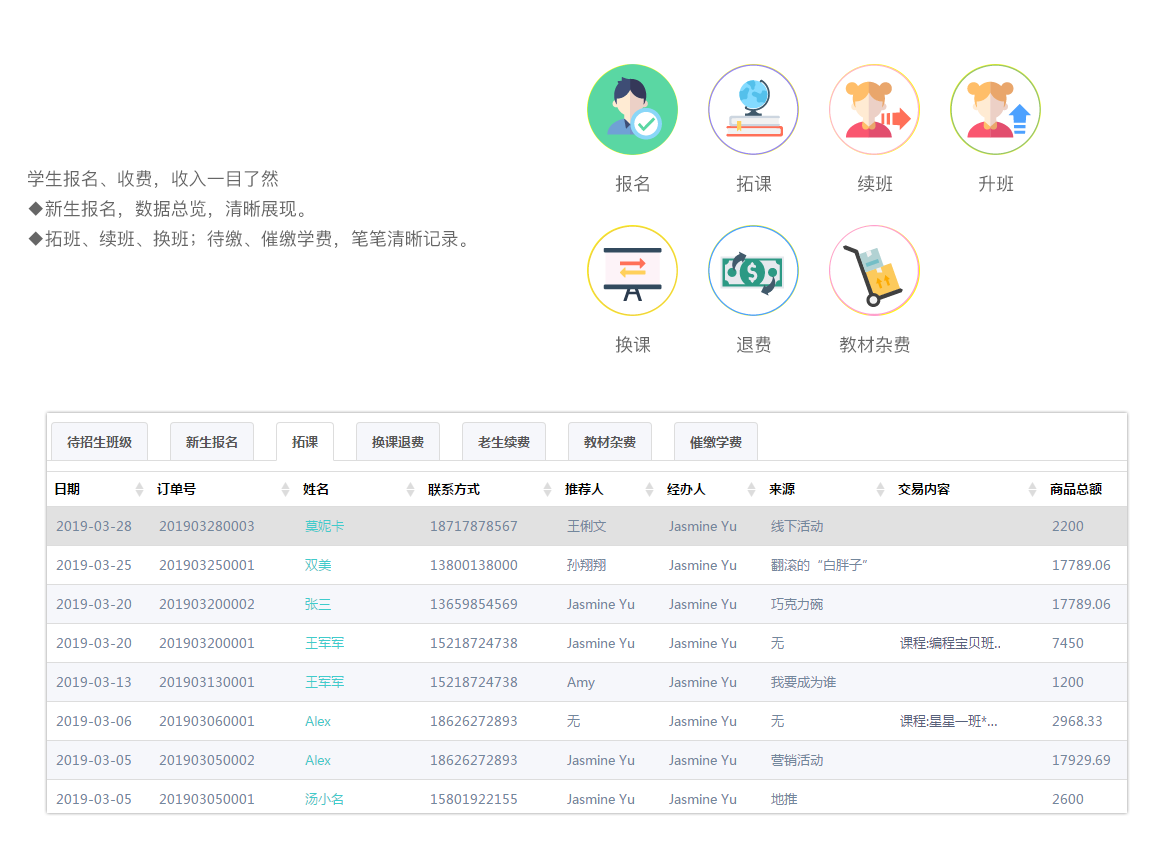The width and height of the screenshot is (1167, 846).
Task: Open the 拓课 globe and books icon
Action: click(x=753, y=110)
